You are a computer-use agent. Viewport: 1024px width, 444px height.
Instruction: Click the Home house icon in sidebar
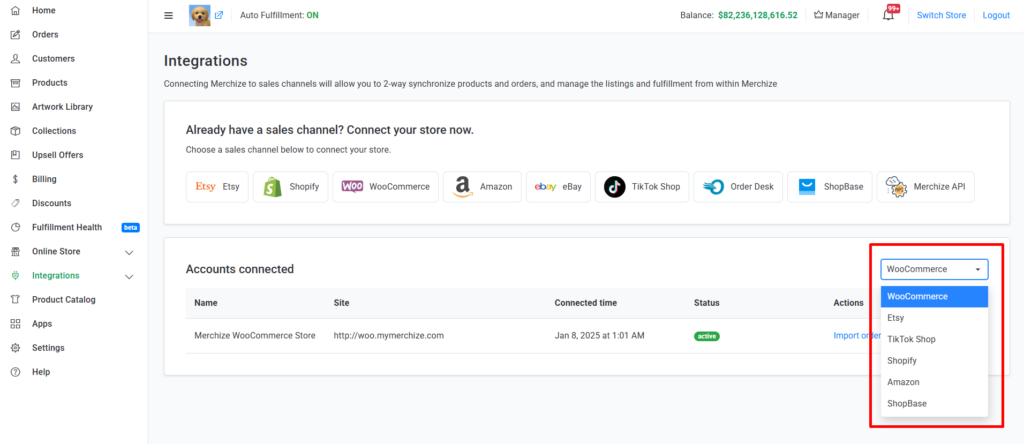point(16,10)
